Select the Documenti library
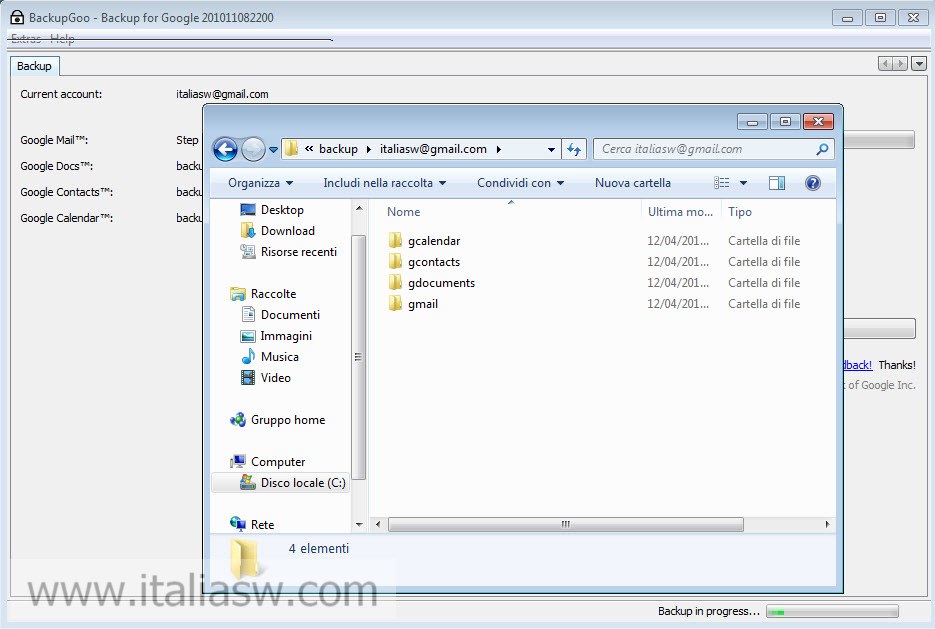Screen dimensions: 935x629 pos(280,315)
